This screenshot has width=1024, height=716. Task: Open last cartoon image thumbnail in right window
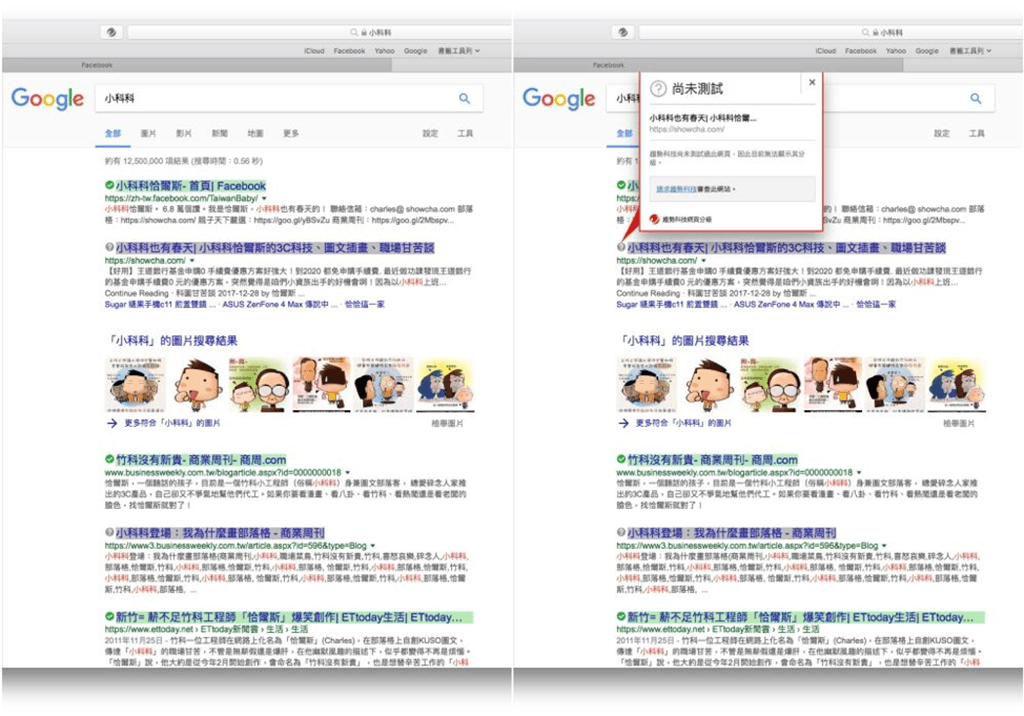pos(957,384)
